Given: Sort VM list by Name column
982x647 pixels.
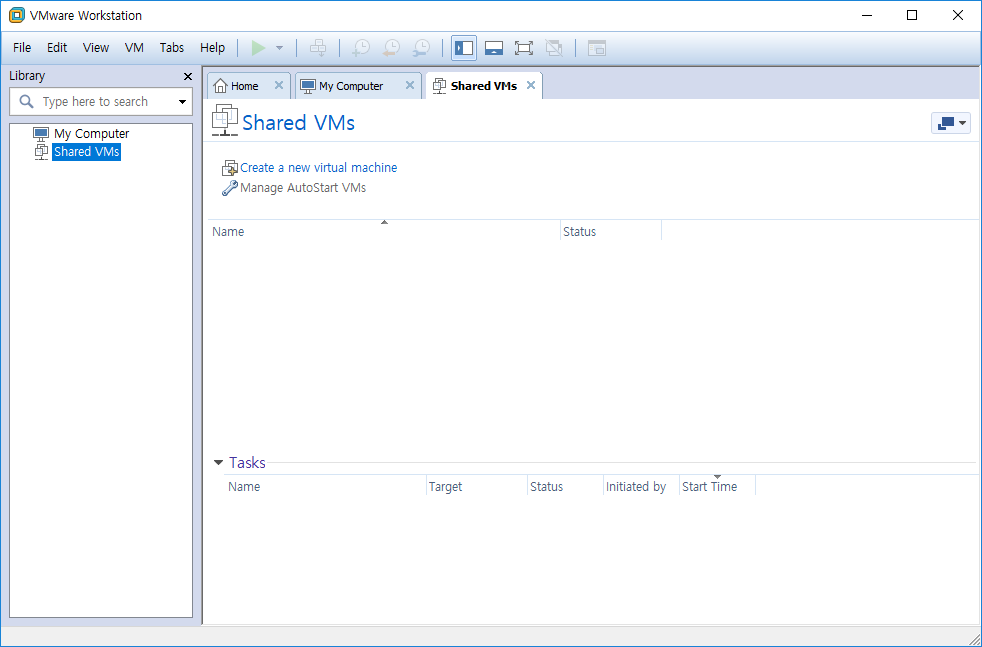Looking at the screenshot, I should click(x=384, y=231).
